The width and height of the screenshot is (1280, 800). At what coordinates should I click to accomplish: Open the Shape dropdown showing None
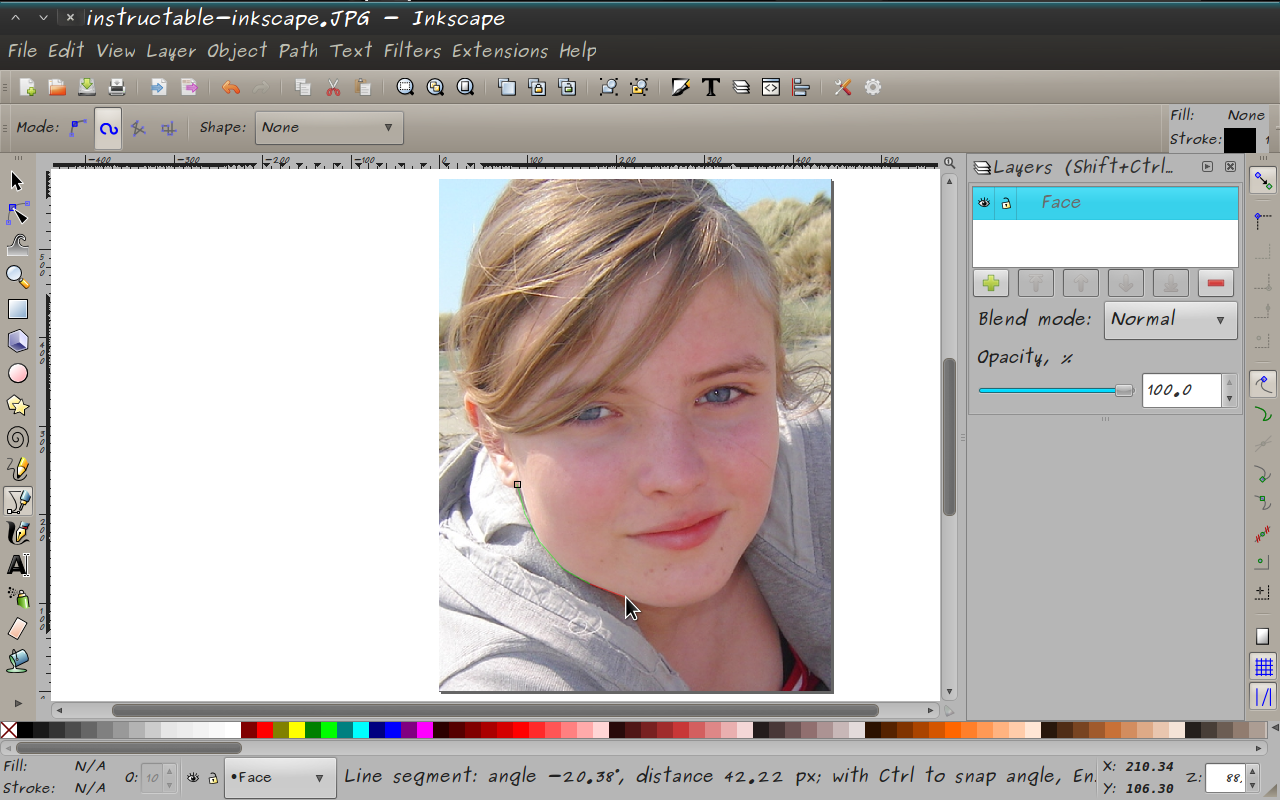tap(329, 127)
